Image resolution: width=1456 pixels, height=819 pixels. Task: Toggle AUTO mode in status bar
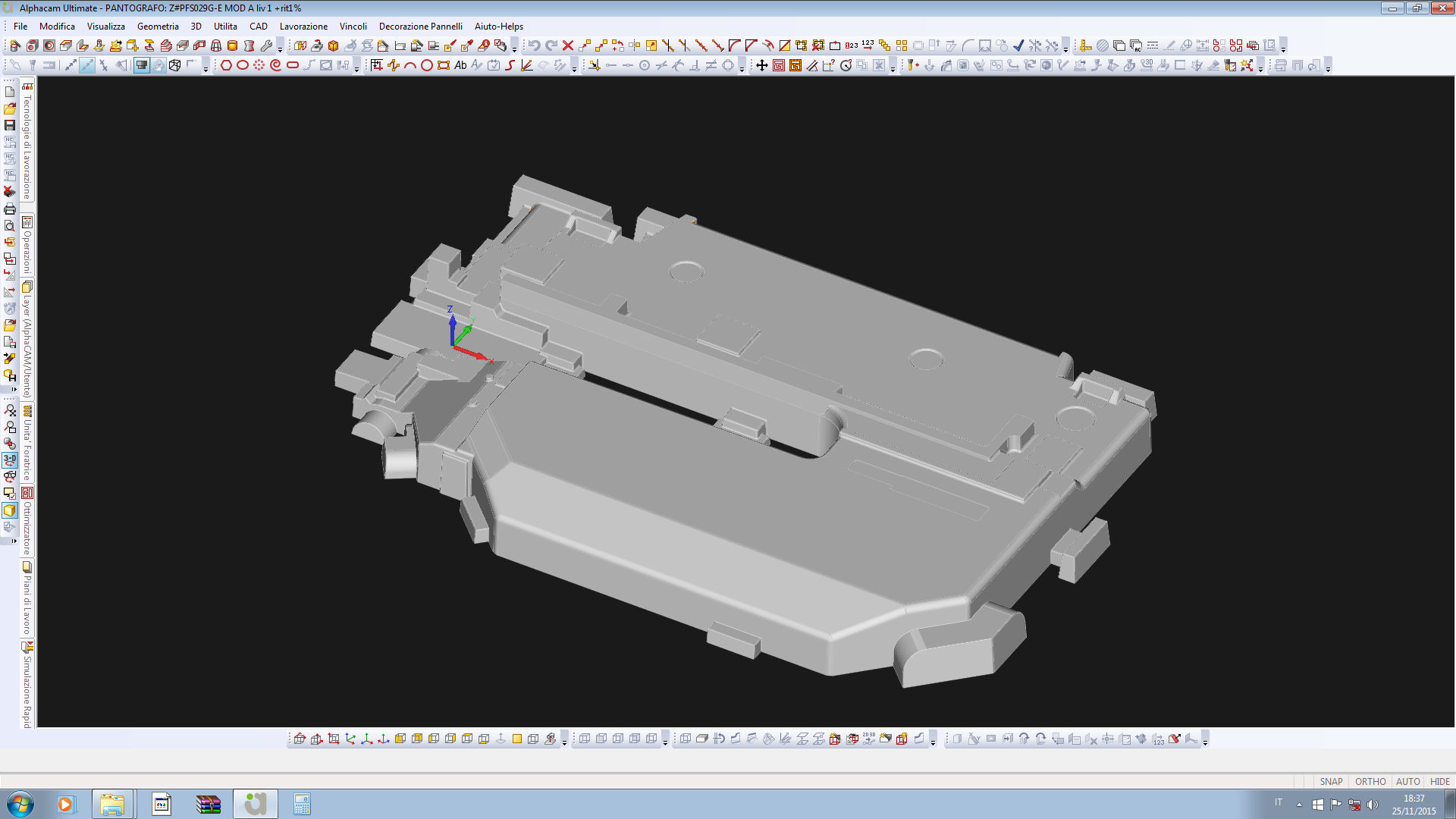(x=1407, y=781)
